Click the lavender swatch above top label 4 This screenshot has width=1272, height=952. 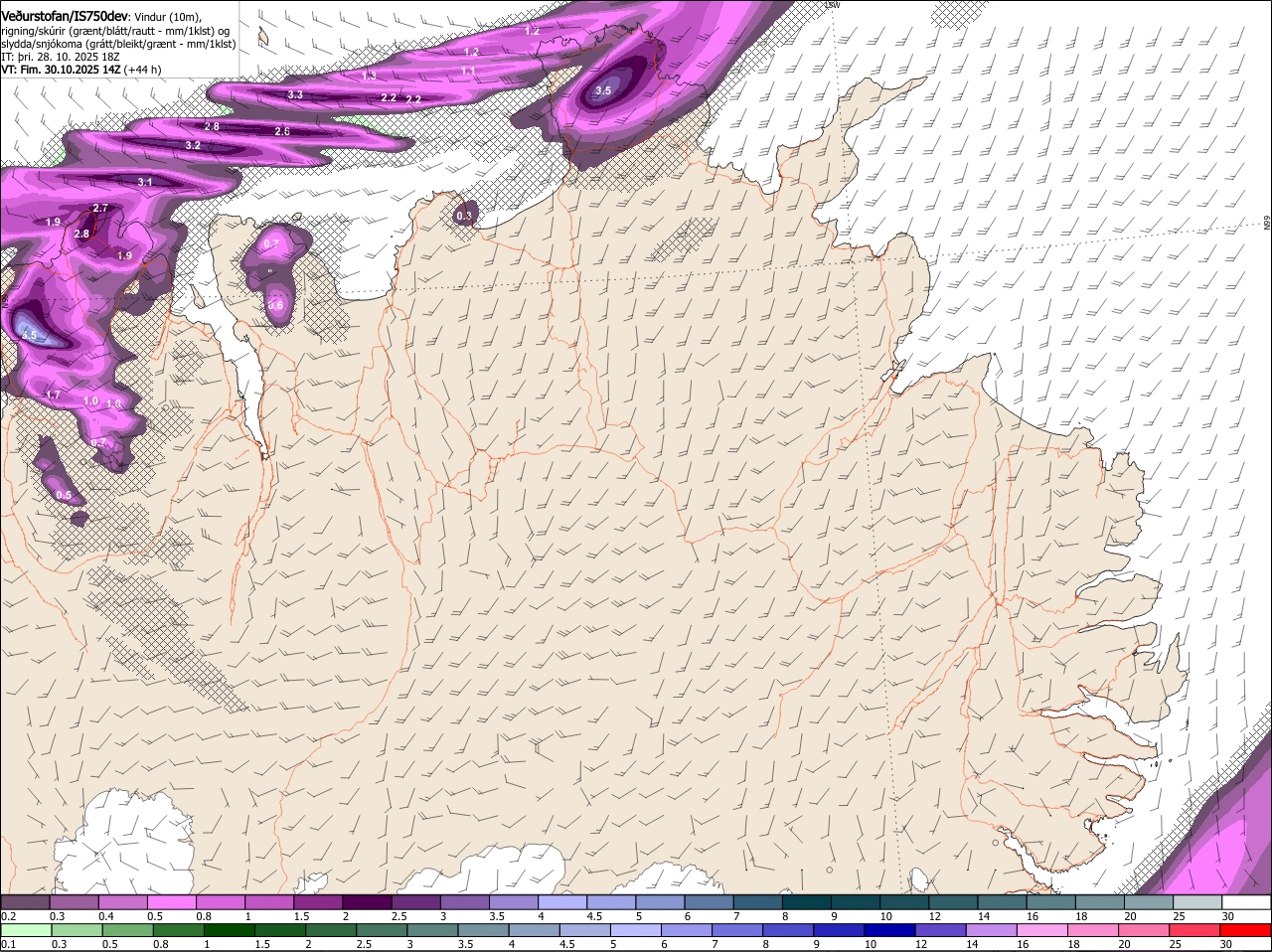560,902
